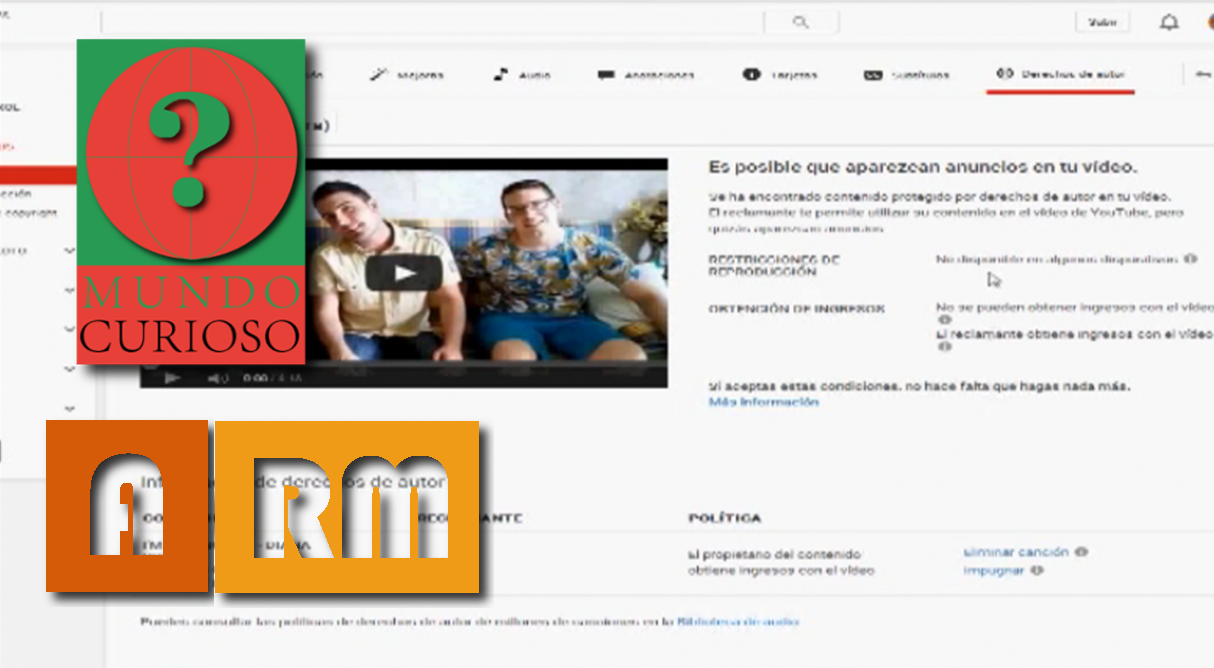This screenshot has height=668, width=1214.
Task: Select the Derechos de autor tab
Action: [1060, 75]
